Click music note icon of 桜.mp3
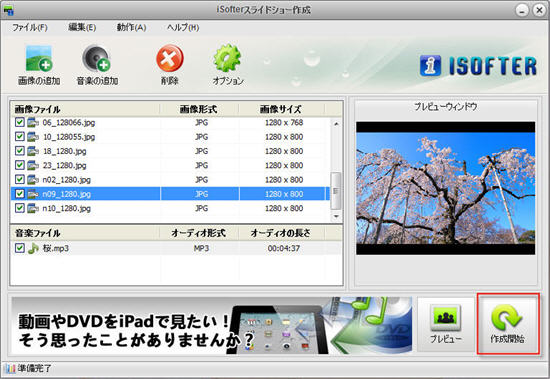The height and width of the screenshot is (379, 550). 33,248
